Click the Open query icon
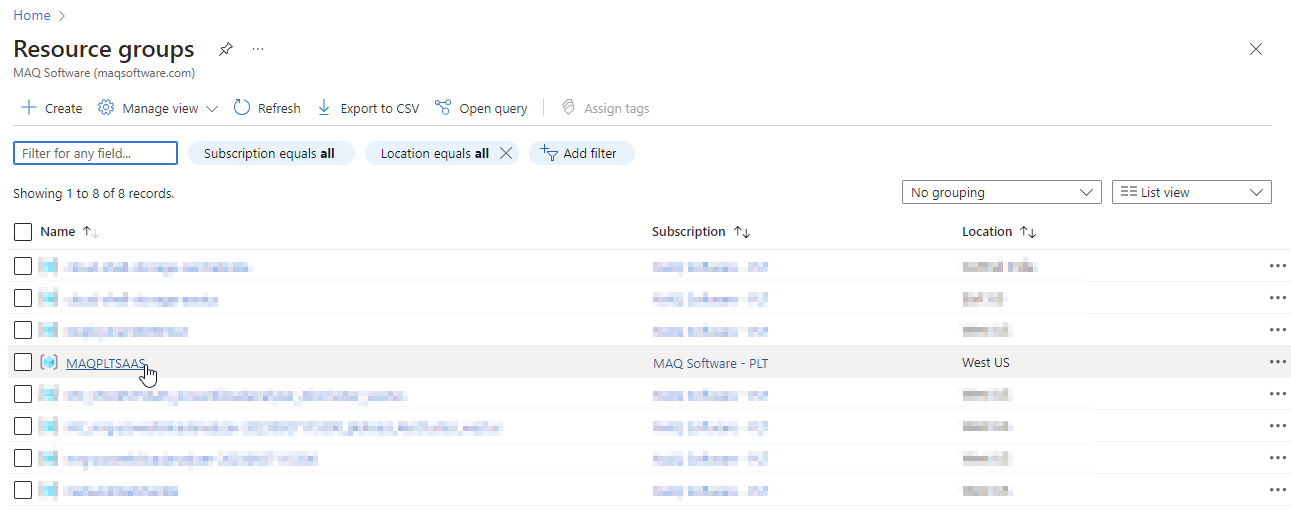This screenshot has width=1291, height=527. 443,108
